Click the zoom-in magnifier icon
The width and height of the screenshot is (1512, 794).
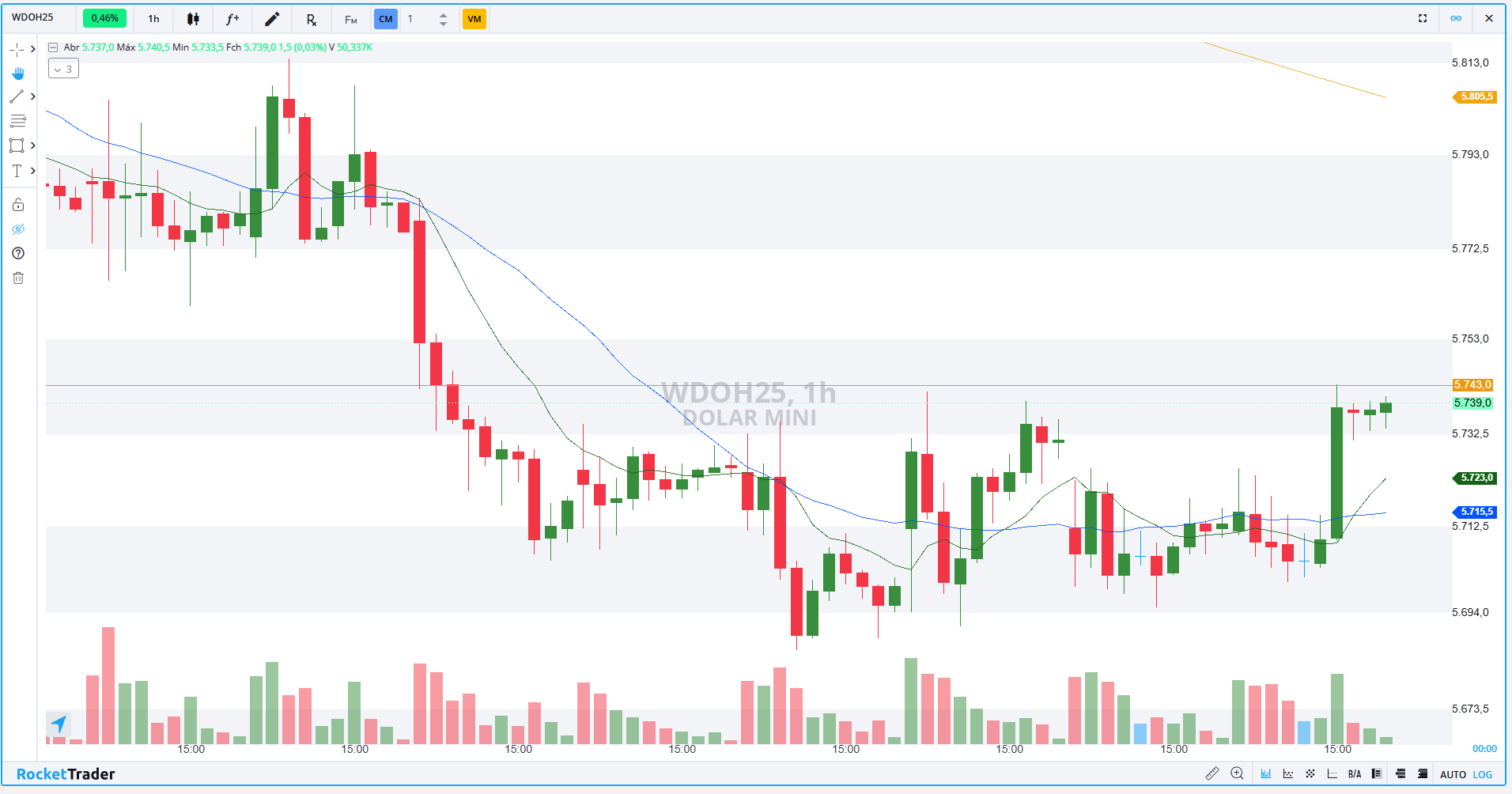(1237, 773)
